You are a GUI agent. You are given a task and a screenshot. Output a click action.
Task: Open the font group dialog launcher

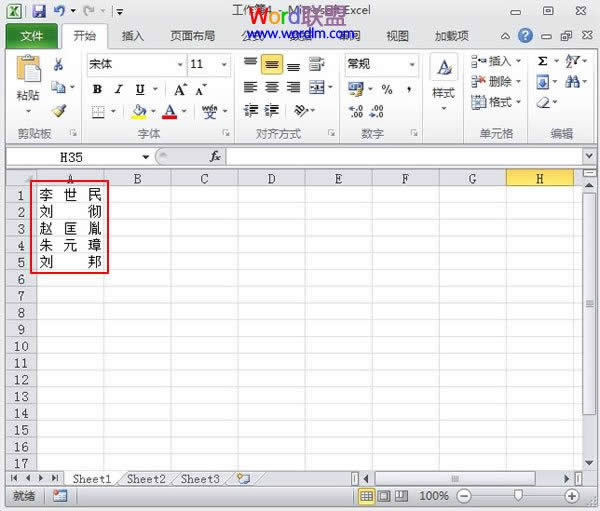[x=226, y=133]
